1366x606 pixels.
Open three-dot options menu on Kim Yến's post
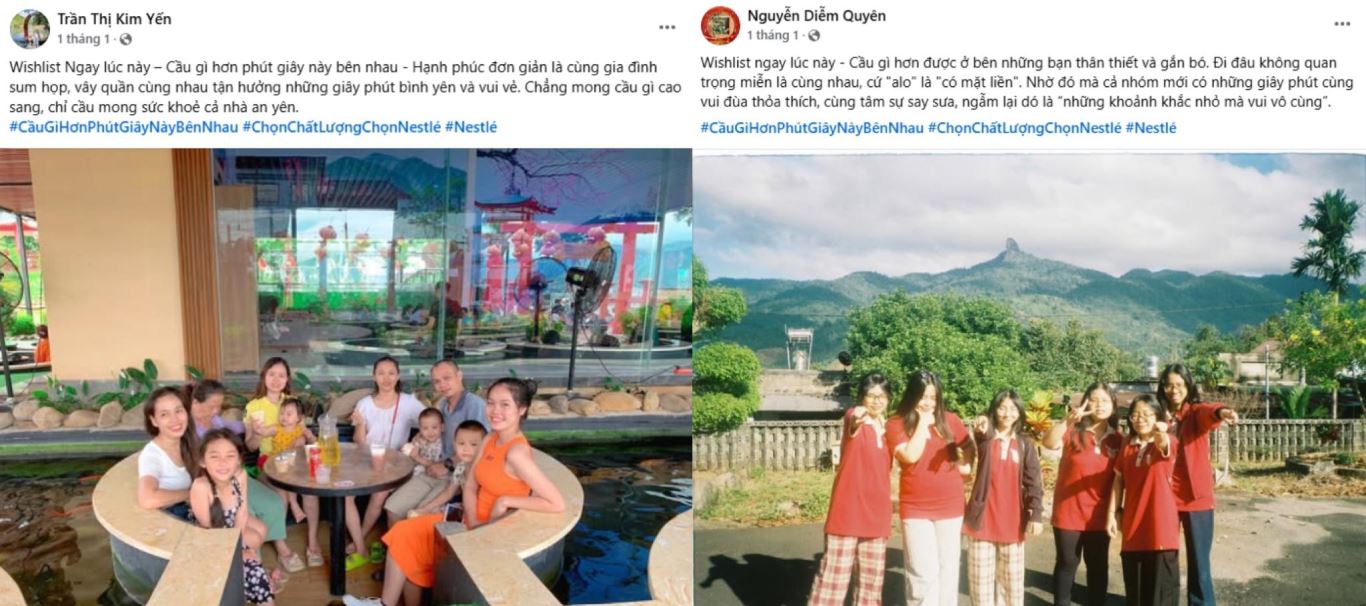667,27
